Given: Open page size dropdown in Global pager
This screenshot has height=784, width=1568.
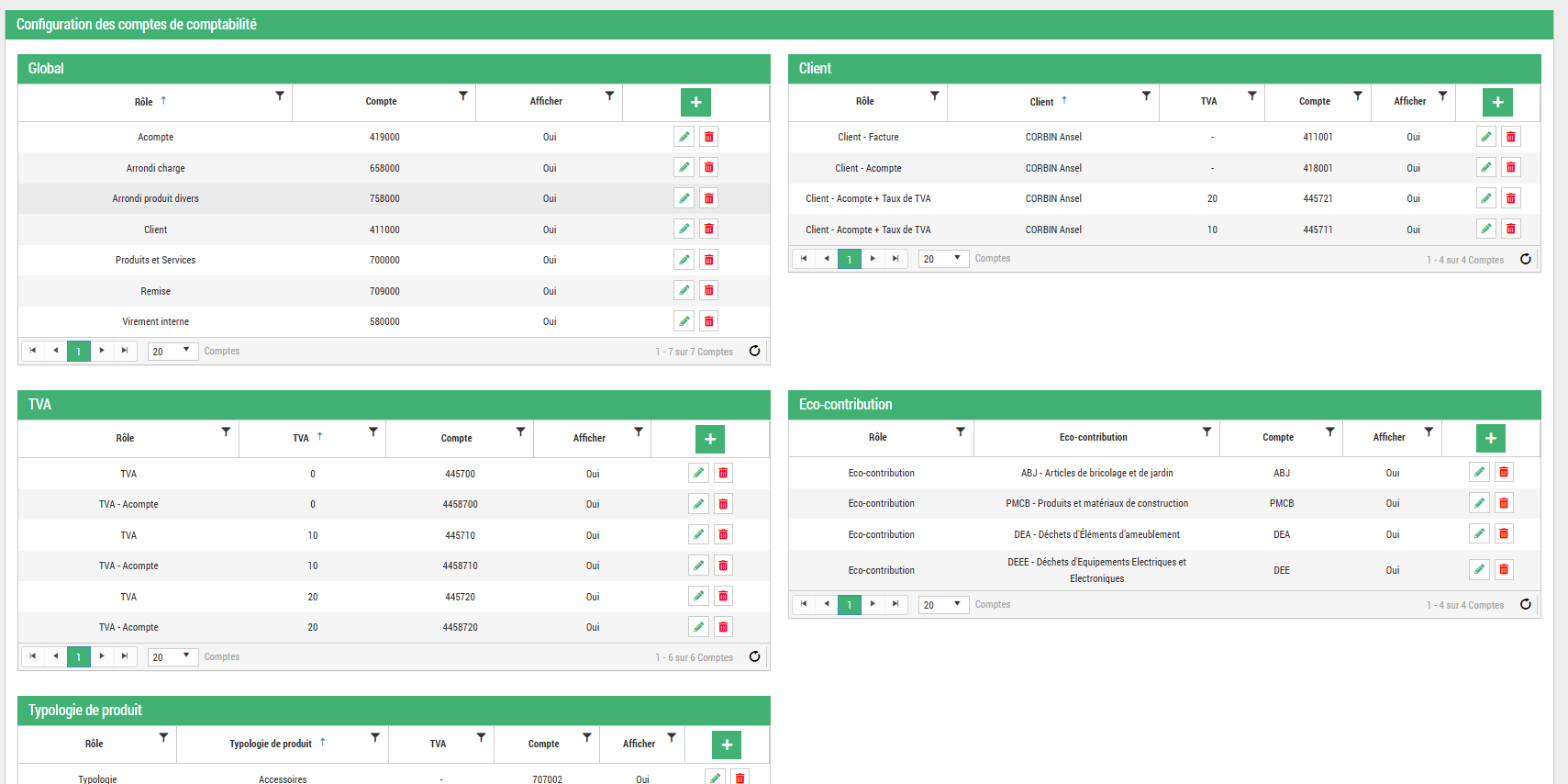Looking at the screenshot, I should click(173, 351).
